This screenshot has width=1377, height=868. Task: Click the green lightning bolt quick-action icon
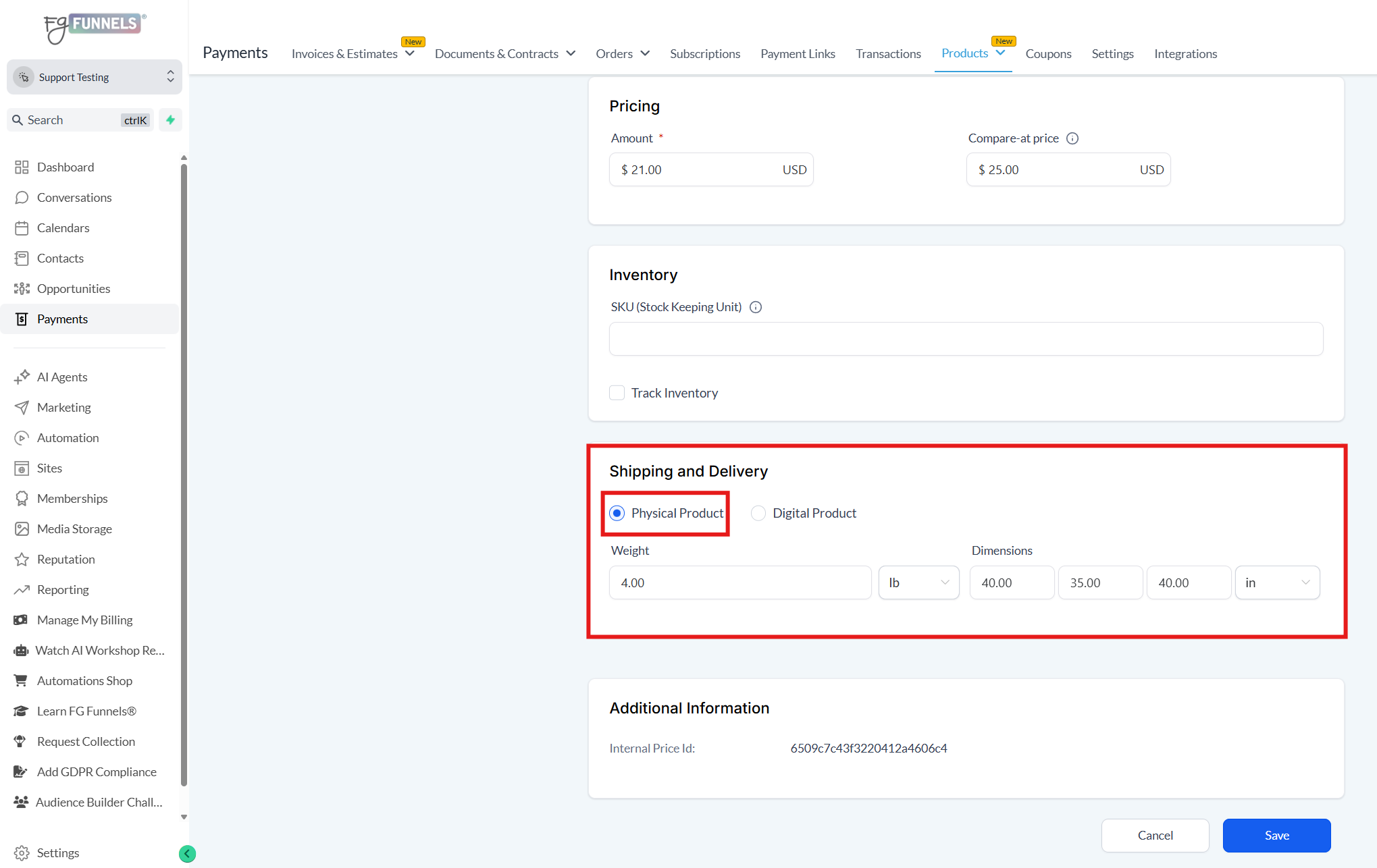pyautogui.click(x=171, y=120)
